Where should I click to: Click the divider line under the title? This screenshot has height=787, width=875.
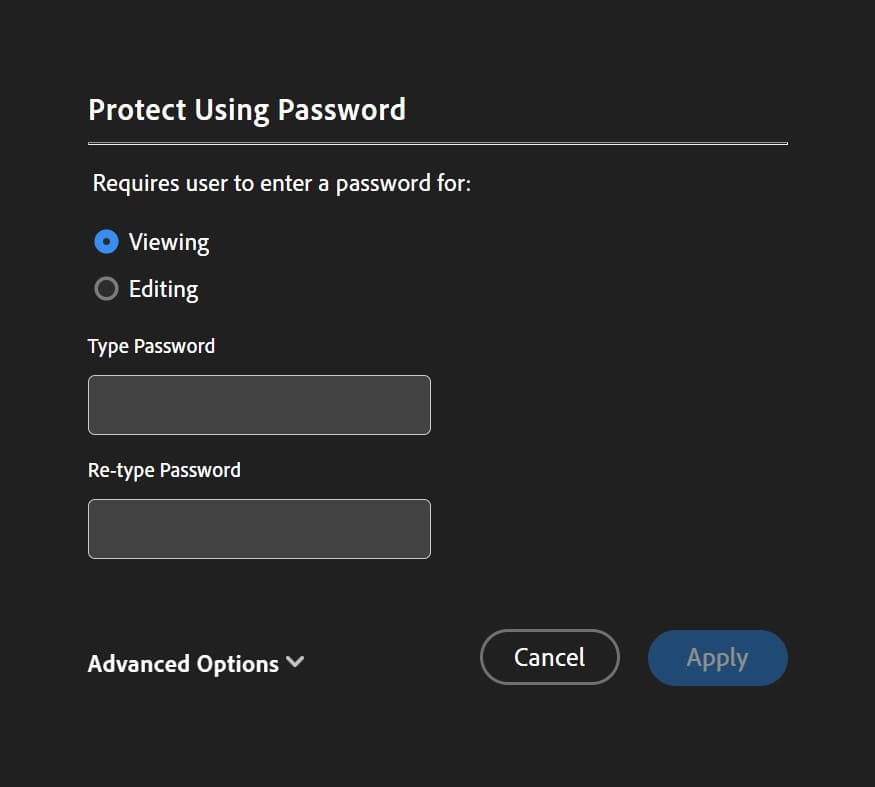pyautogui.click(x=438, y=144)
